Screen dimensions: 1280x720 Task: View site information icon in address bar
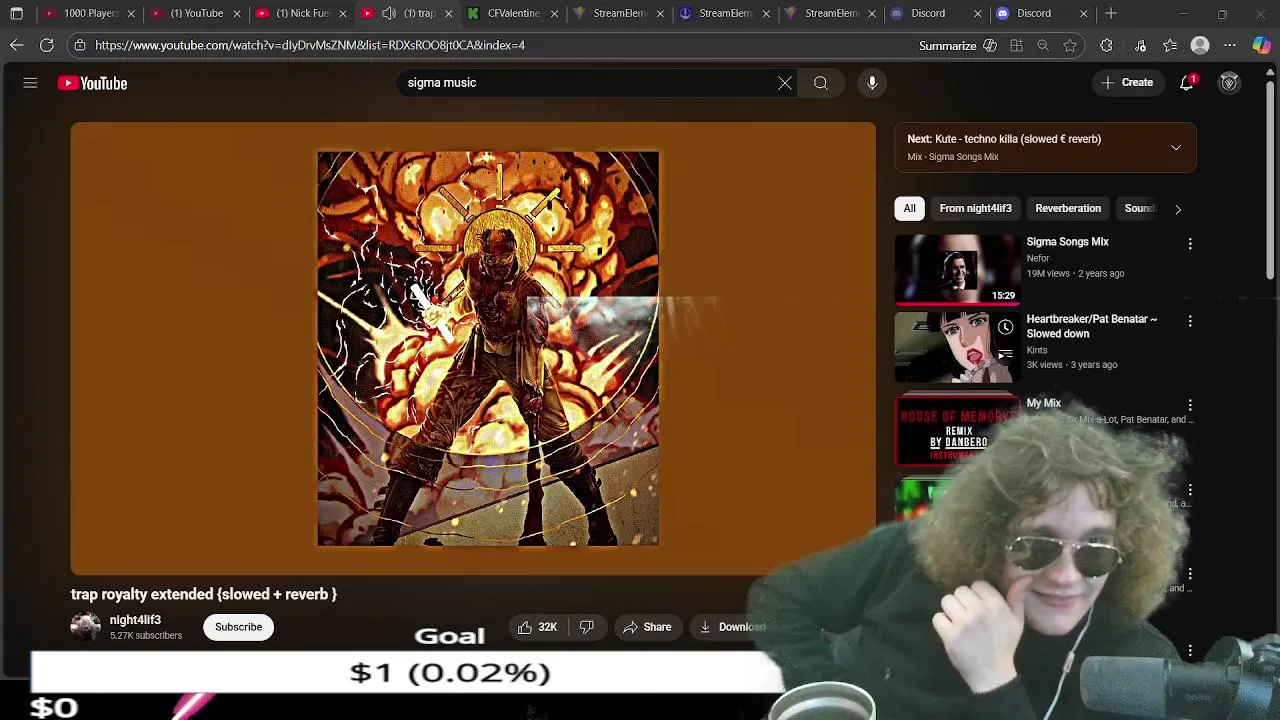[x=80, y=45]
